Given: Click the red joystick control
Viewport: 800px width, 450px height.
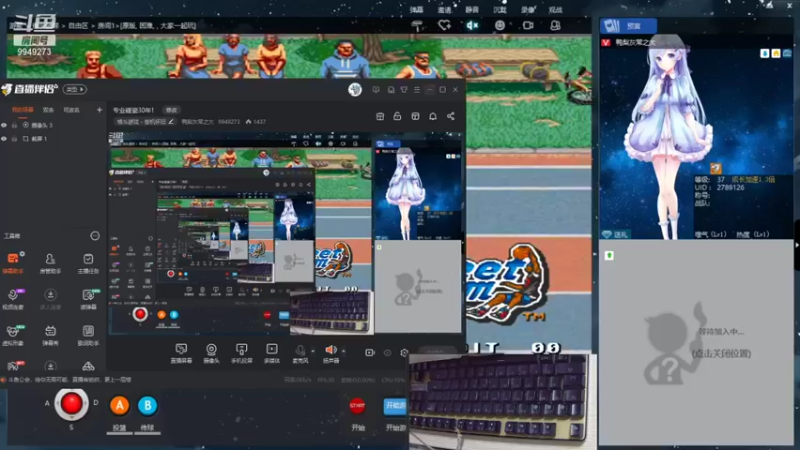Looking at the screenshot, I should (x=71, y=404).
